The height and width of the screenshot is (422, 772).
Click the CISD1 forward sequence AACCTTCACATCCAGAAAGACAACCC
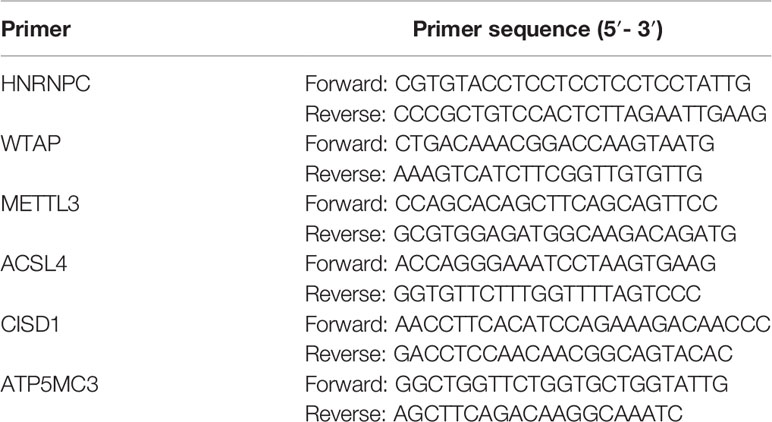tap(583, 324)
